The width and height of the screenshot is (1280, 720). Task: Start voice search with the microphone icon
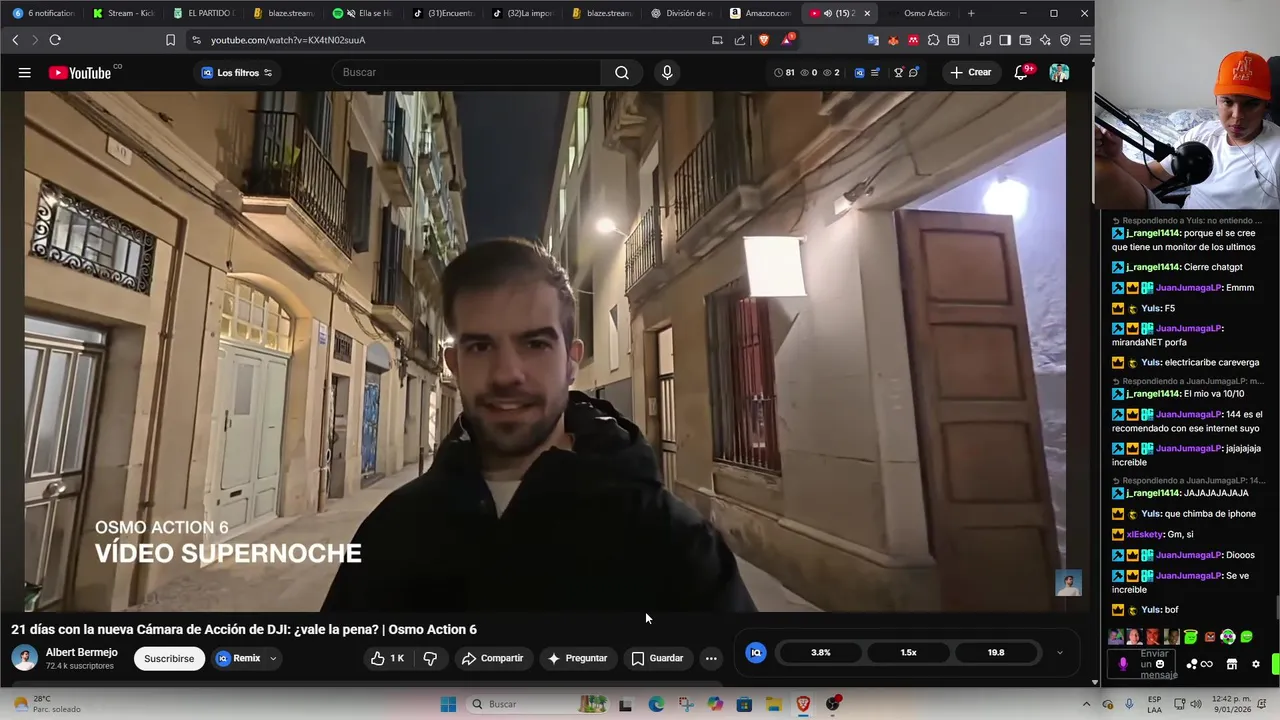[667, 72]
